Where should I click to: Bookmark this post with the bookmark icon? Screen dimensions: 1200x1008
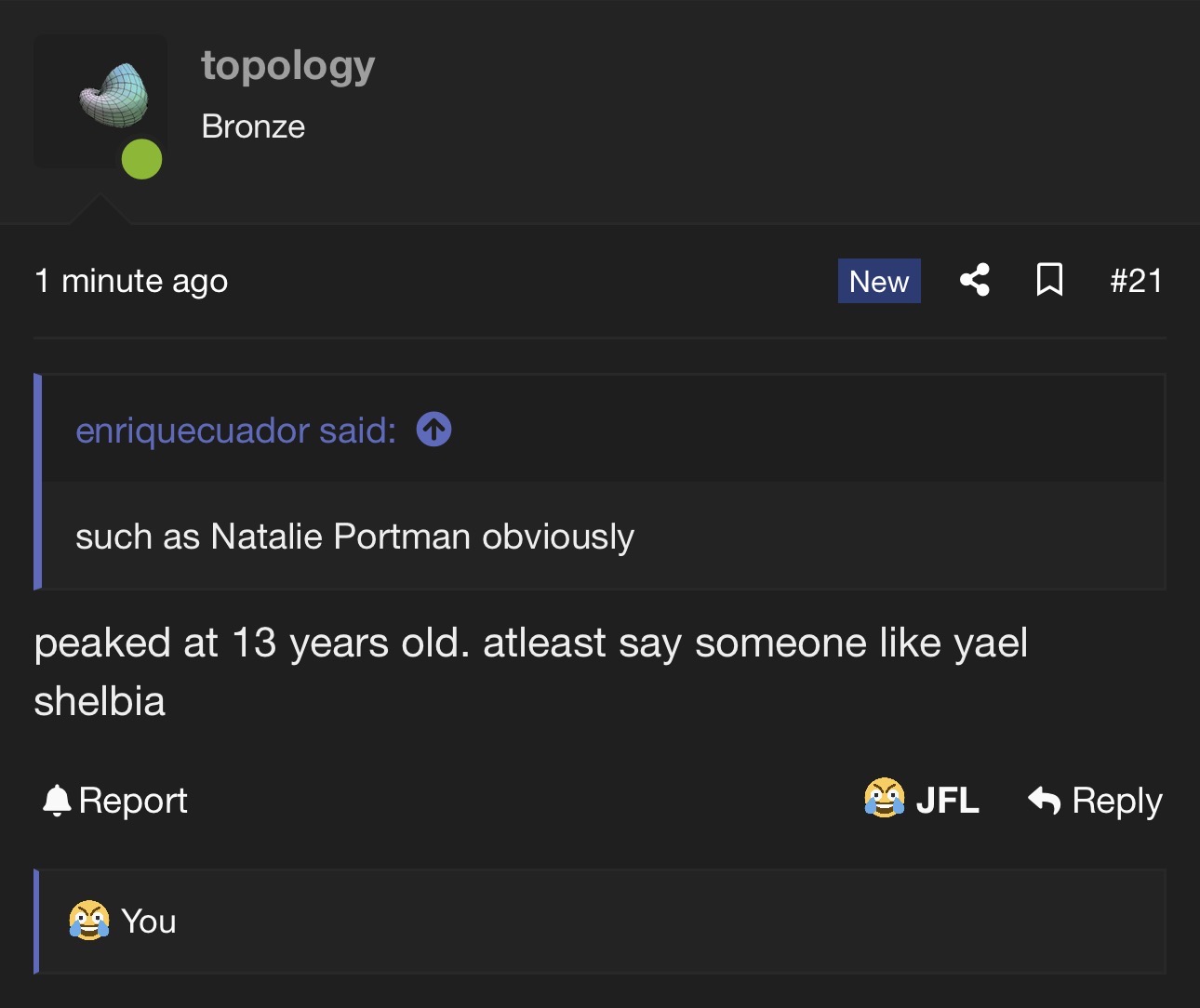pos(1049,280)
